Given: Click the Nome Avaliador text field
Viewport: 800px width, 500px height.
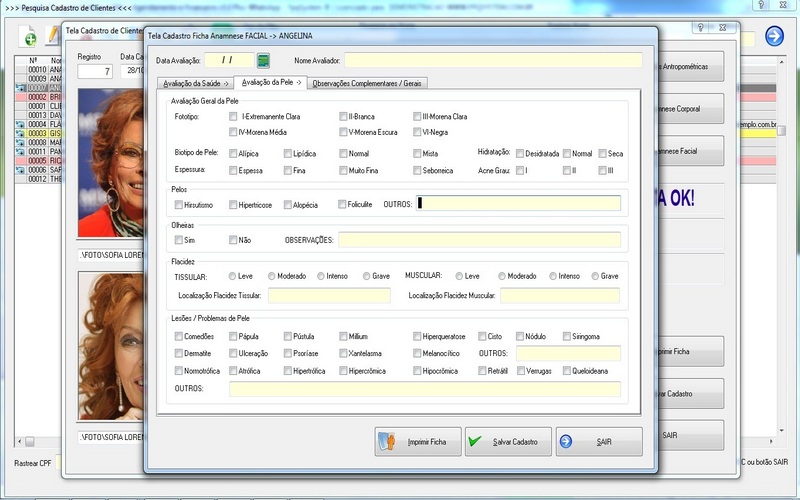Looking at the screenshot, I should [x=493, y=61].
